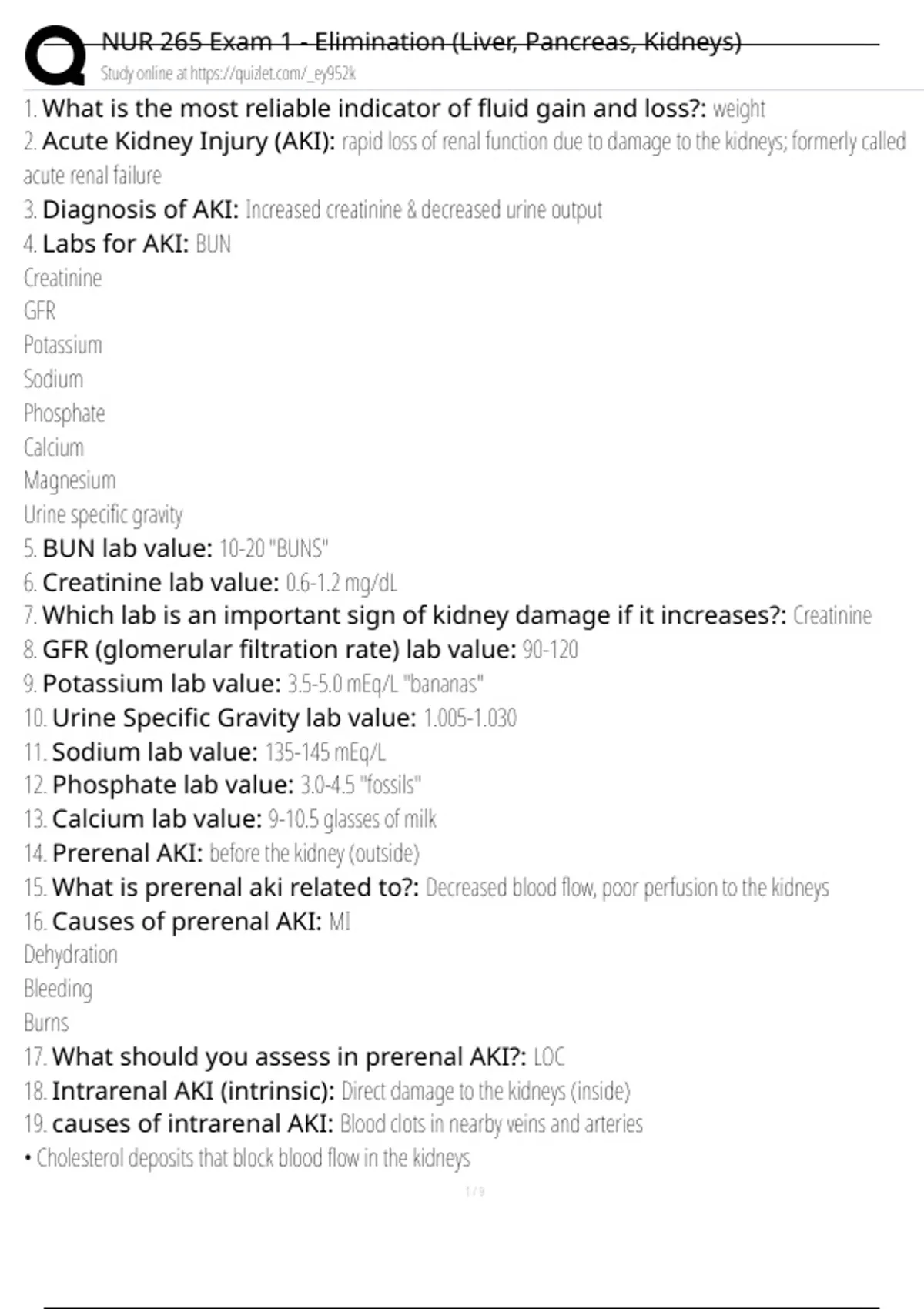Click the 'causes of intrarenal AKI' term
This screenshot has height=1309, width=924.
(x=192, y=1124)
